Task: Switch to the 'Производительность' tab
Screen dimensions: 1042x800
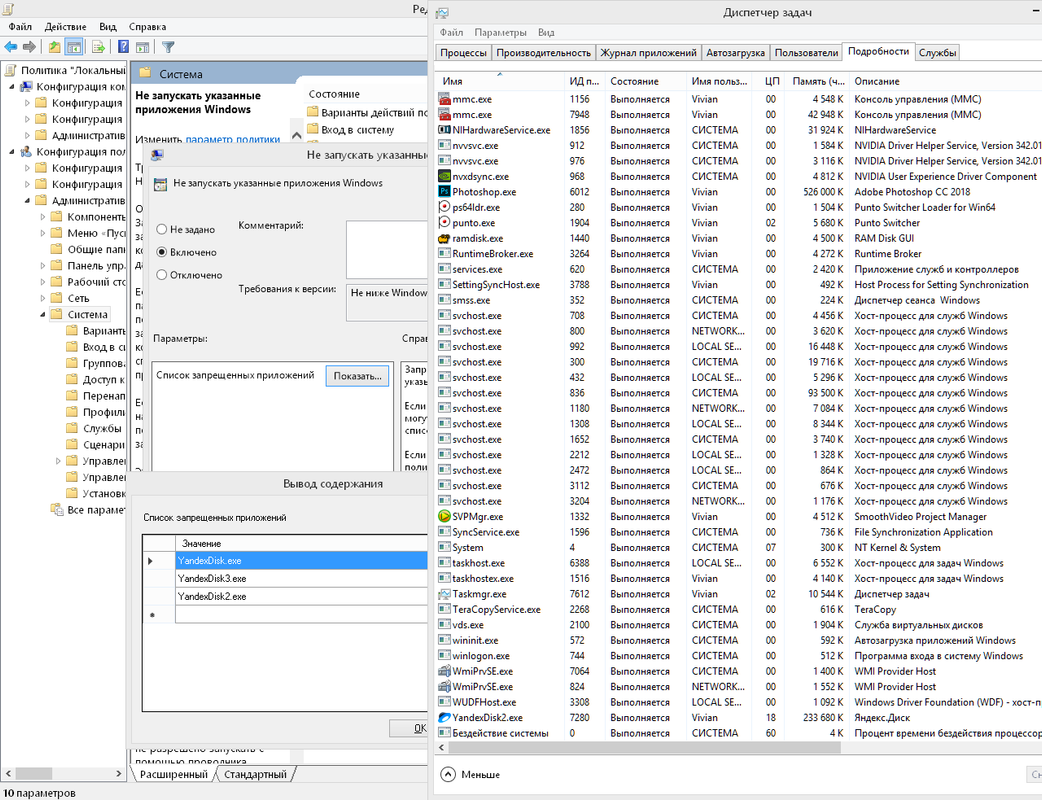Action: (x=543, y=52)
